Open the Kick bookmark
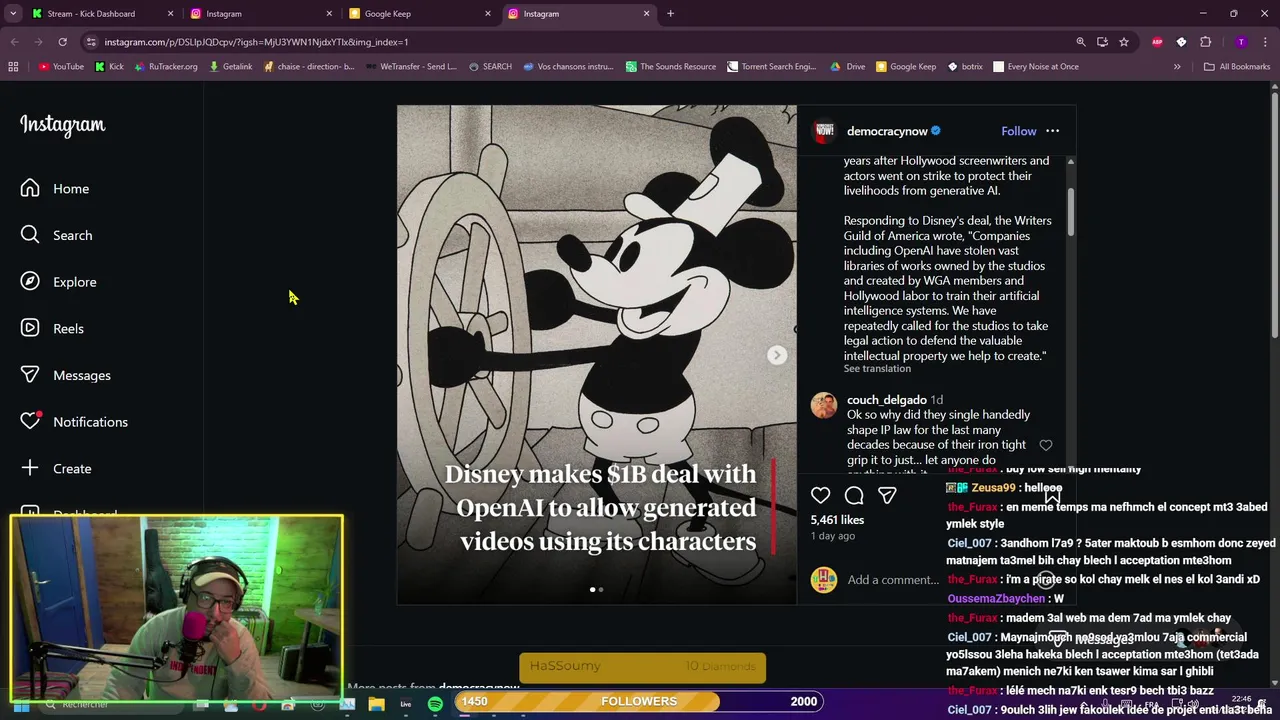1280x720 pixels. coord(109,67)
